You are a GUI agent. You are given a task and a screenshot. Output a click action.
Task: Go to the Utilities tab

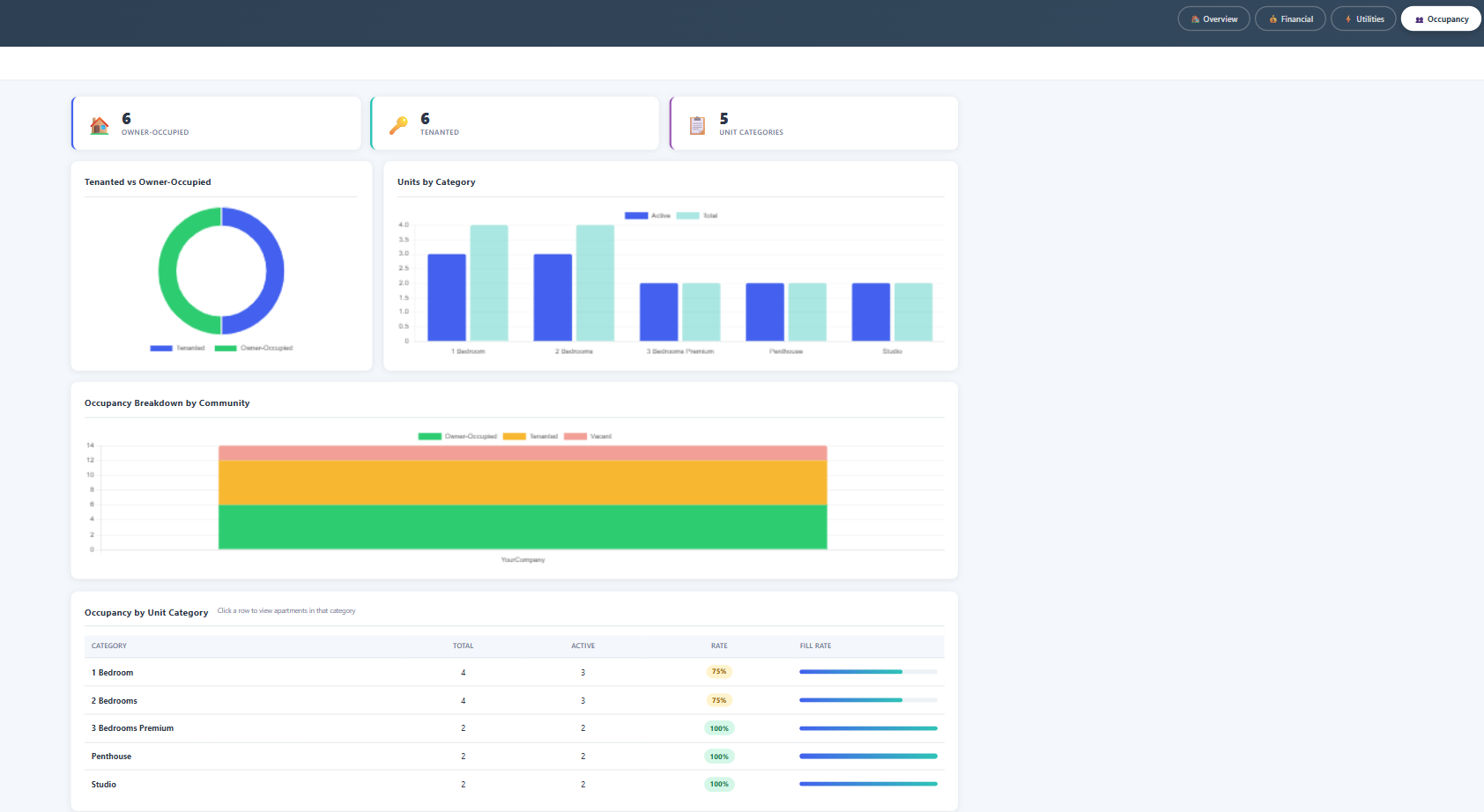tap(1363, 18)
